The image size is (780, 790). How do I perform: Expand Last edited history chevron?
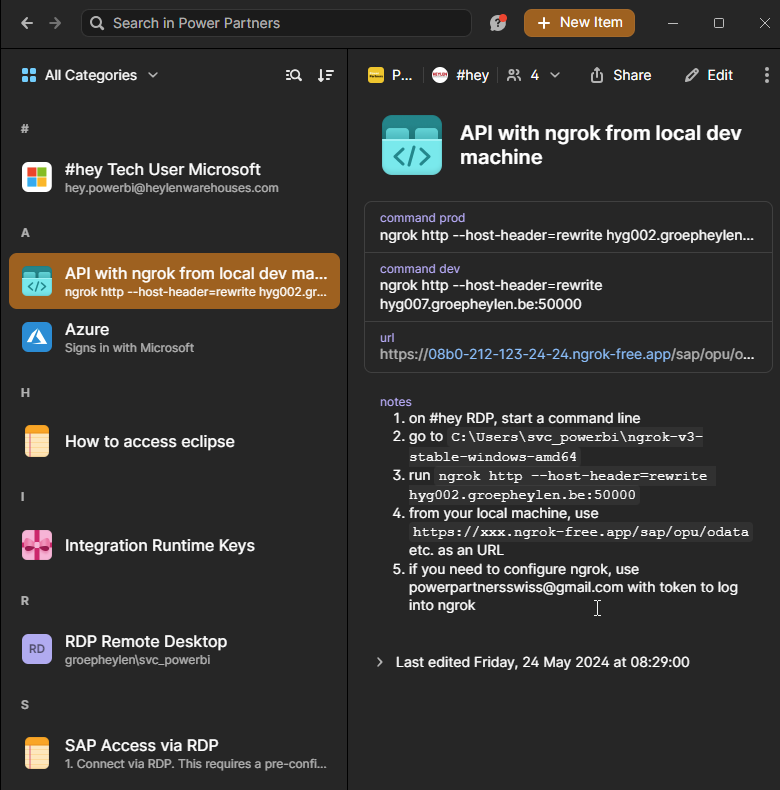click(x=380, y=662)
